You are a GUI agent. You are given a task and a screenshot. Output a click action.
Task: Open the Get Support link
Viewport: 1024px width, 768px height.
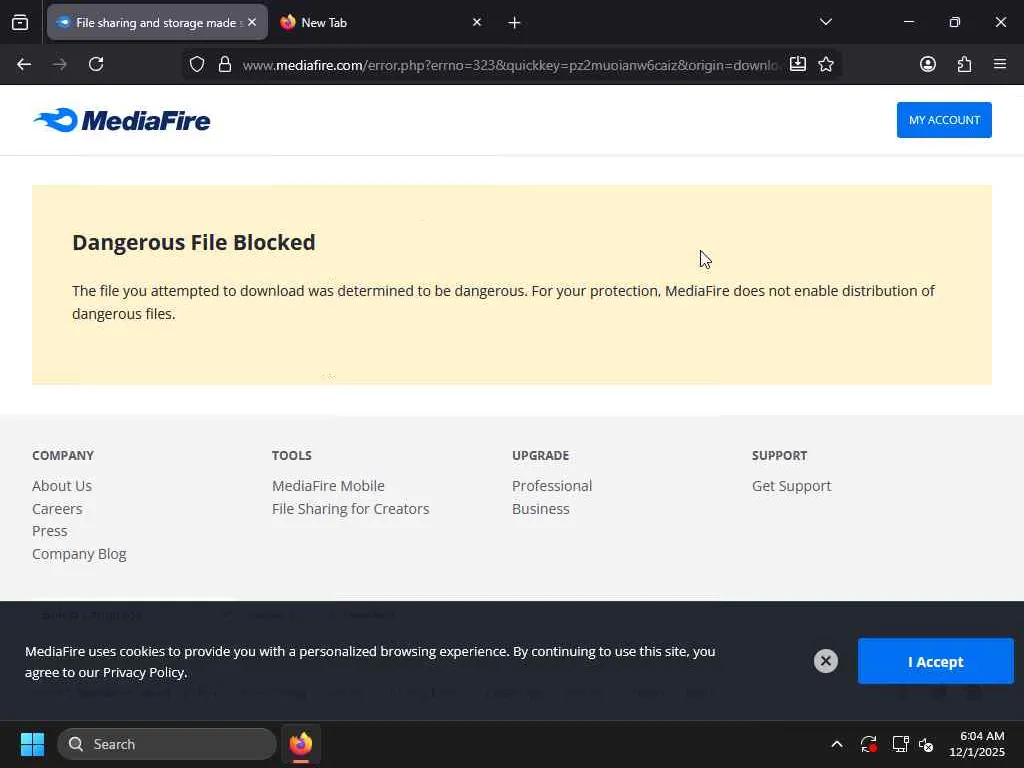(792, 486)
